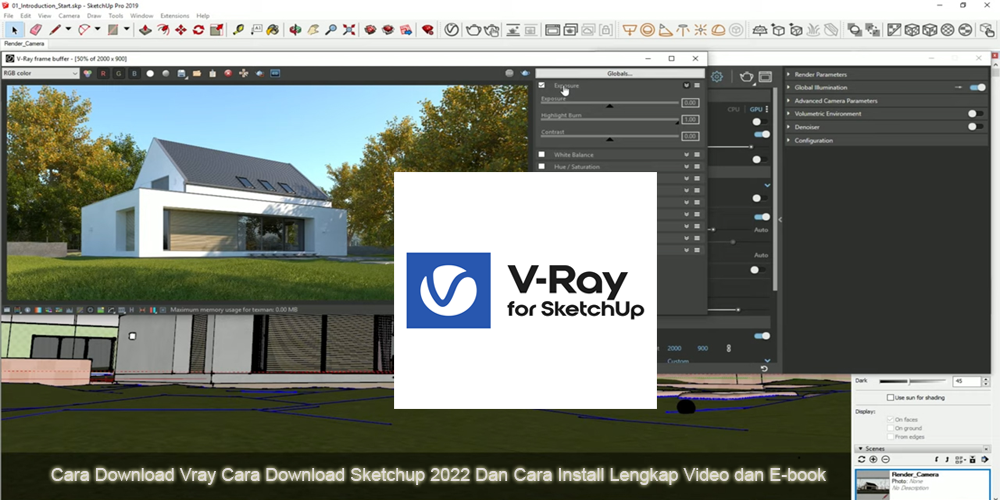Expand White Balance rollout chevron

pos(687,154)
